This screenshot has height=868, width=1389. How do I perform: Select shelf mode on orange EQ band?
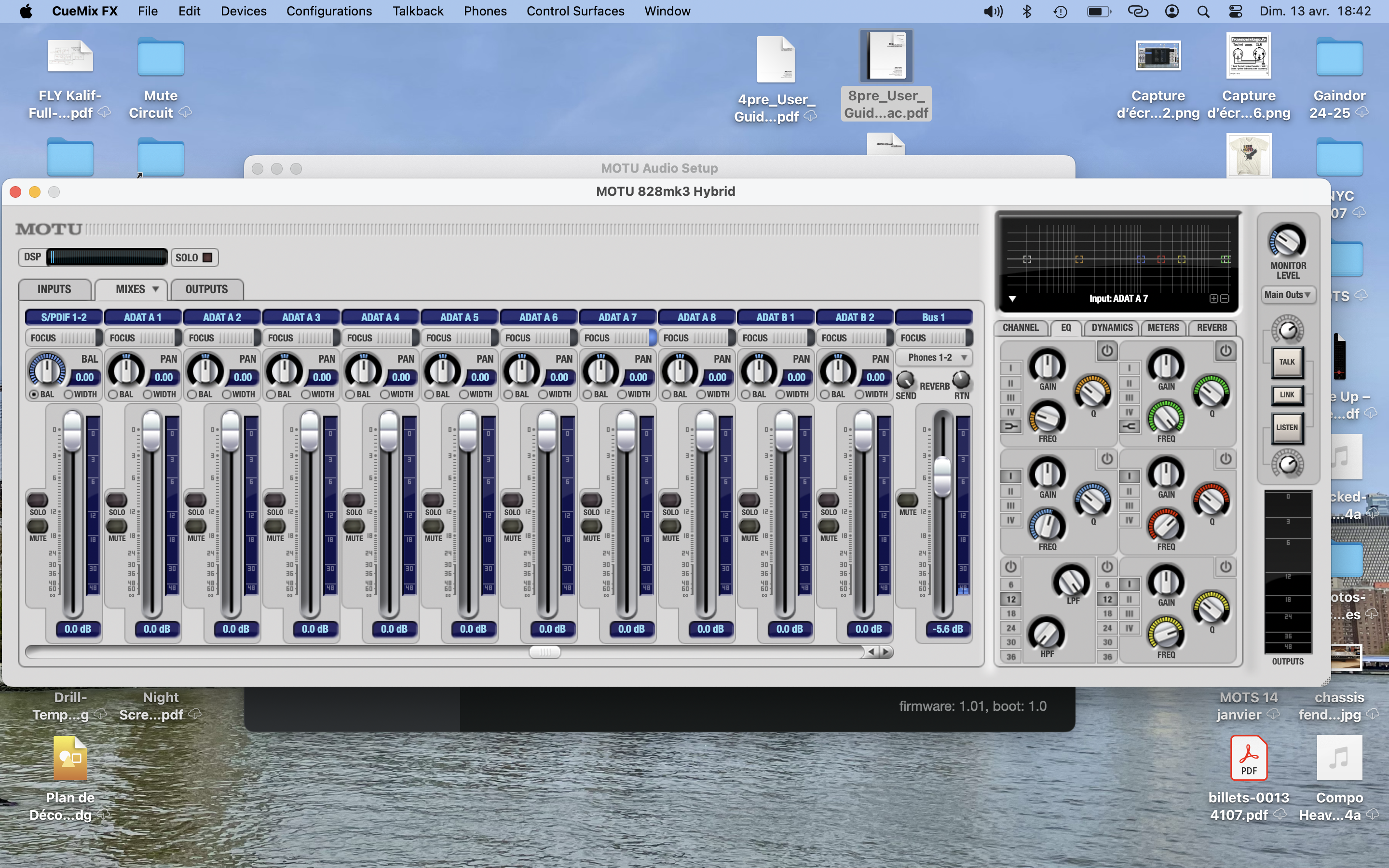point(1011,427)
